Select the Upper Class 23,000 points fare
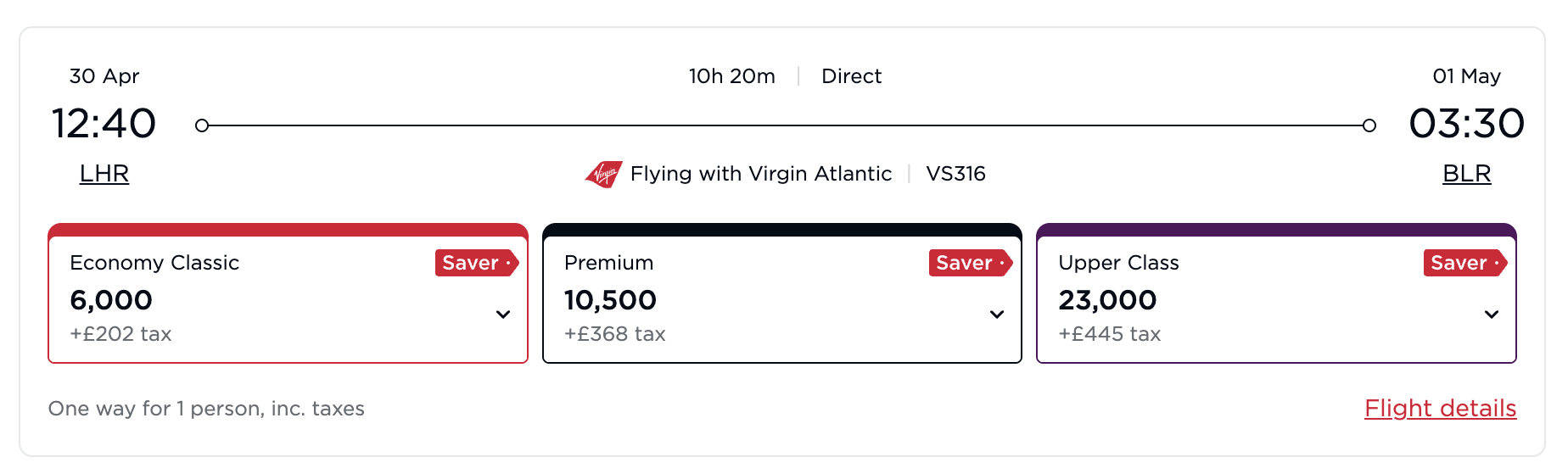Image resolution: width=1568 pixels, height=468 pixels. [1107, 300]
